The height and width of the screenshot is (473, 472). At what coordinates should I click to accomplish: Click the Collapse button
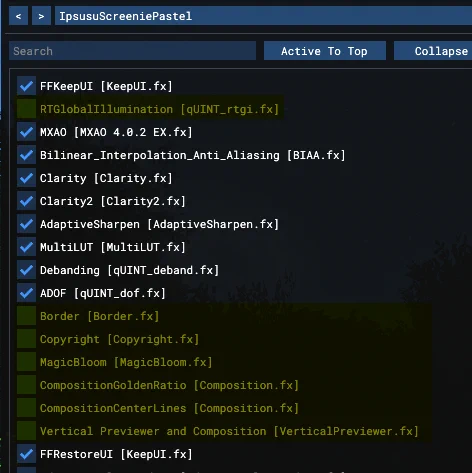pyautogui.click(x=433, y=51)
